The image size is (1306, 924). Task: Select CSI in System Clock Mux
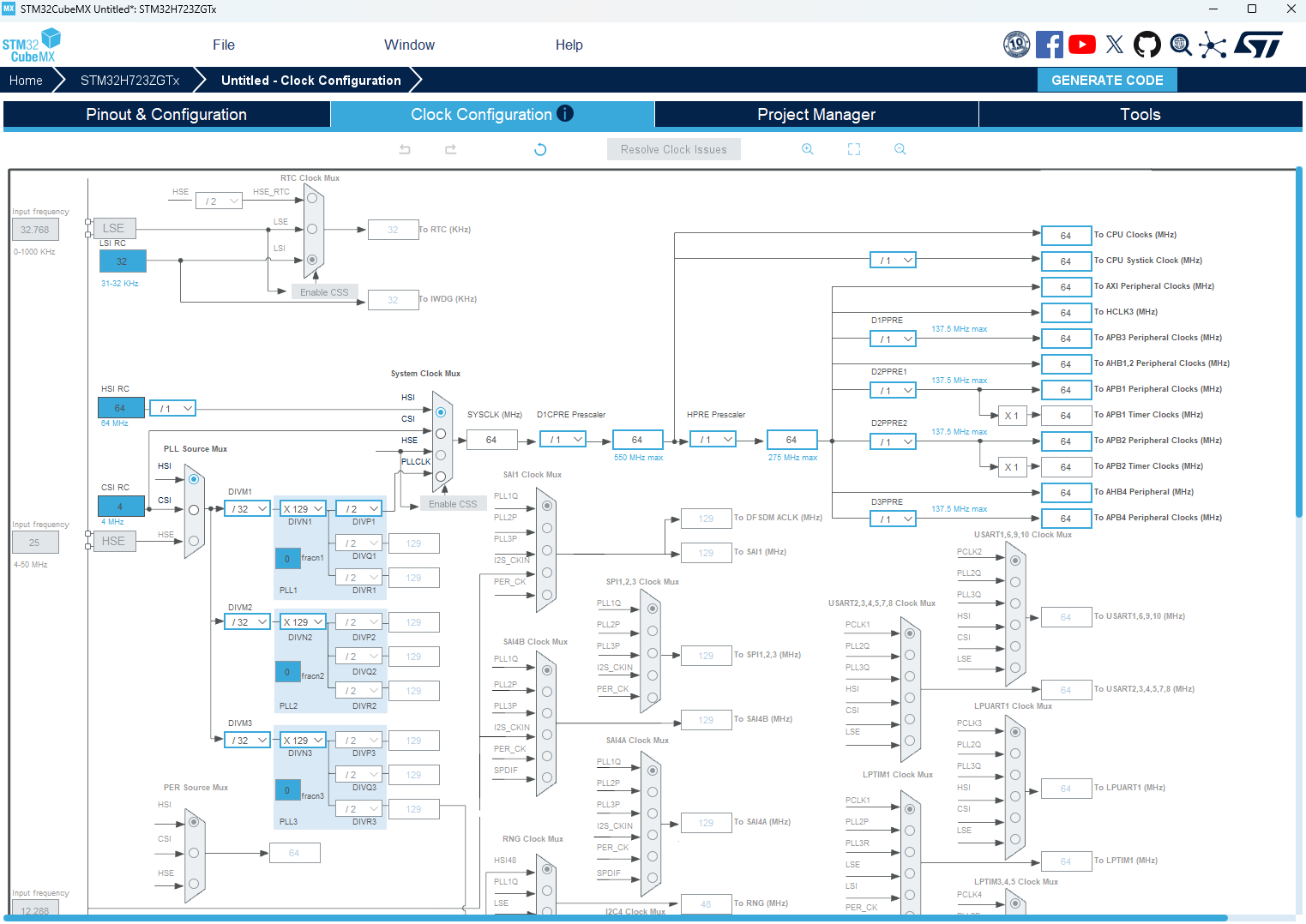tap(441, 434)
